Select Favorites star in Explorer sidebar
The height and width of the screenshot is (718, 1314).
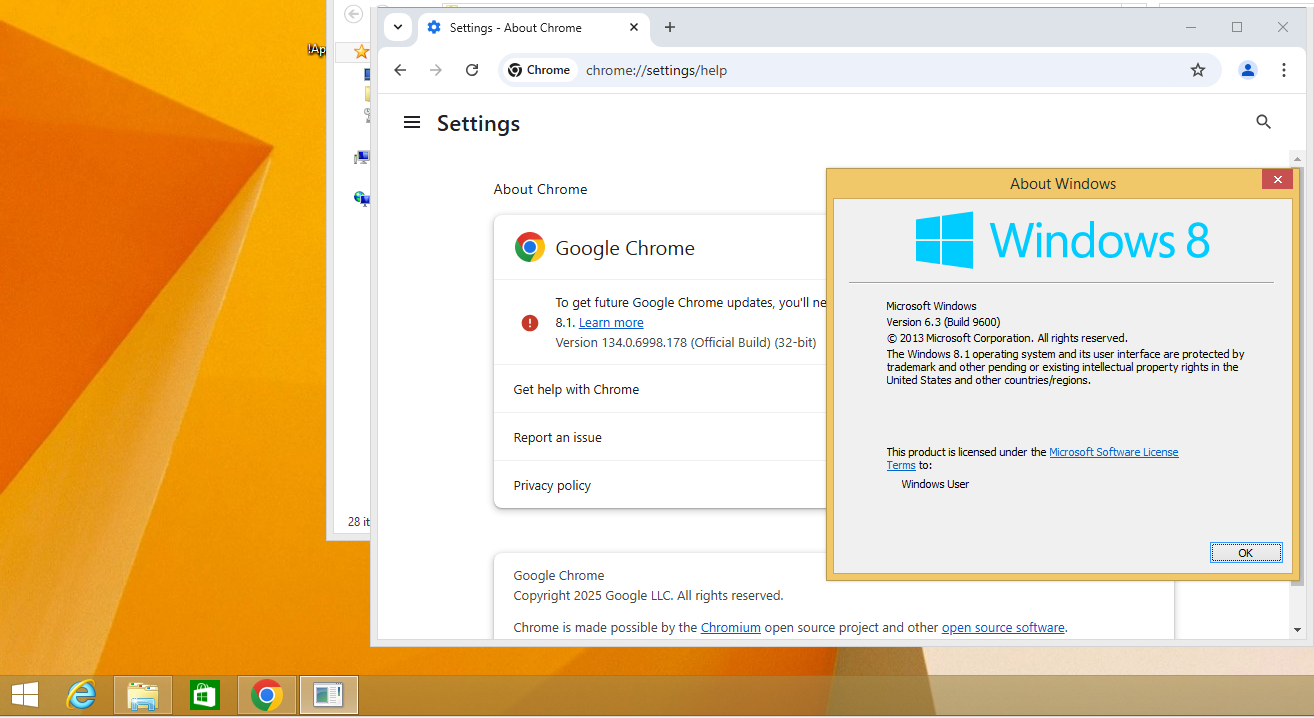pos(361,51)
